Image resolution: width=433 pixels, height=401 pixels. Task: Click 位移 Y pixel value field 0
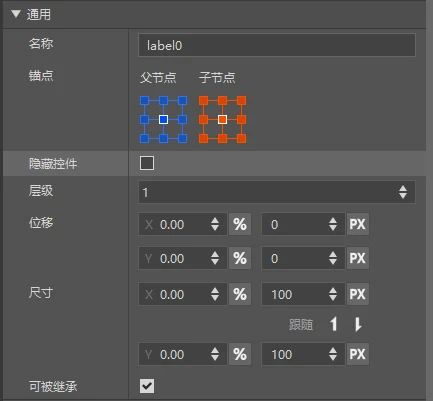[303, 258]
